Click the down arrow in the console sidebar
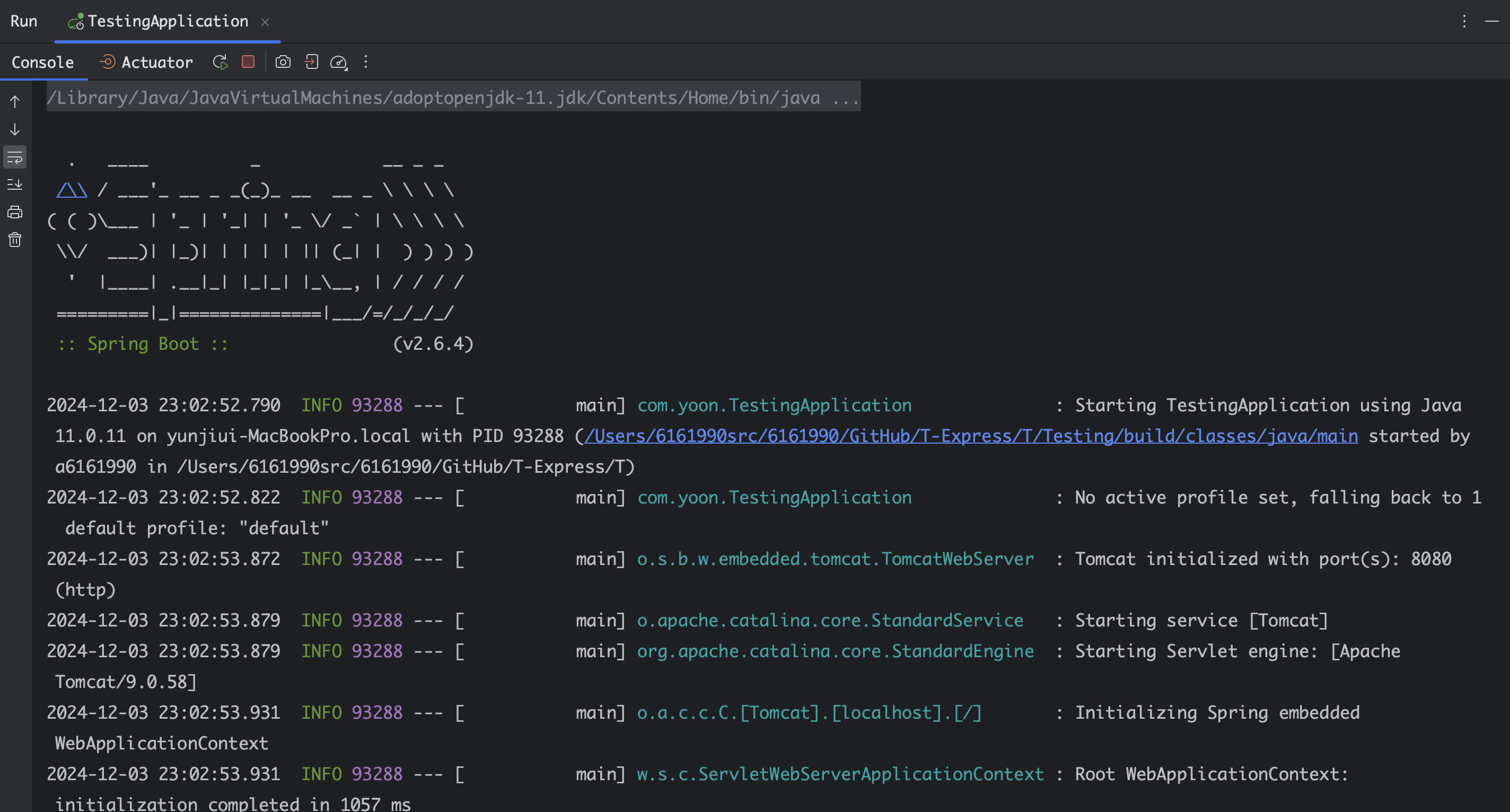Image resolution: width=1510 pixels, height=812 pixels. tap(15, 129)
